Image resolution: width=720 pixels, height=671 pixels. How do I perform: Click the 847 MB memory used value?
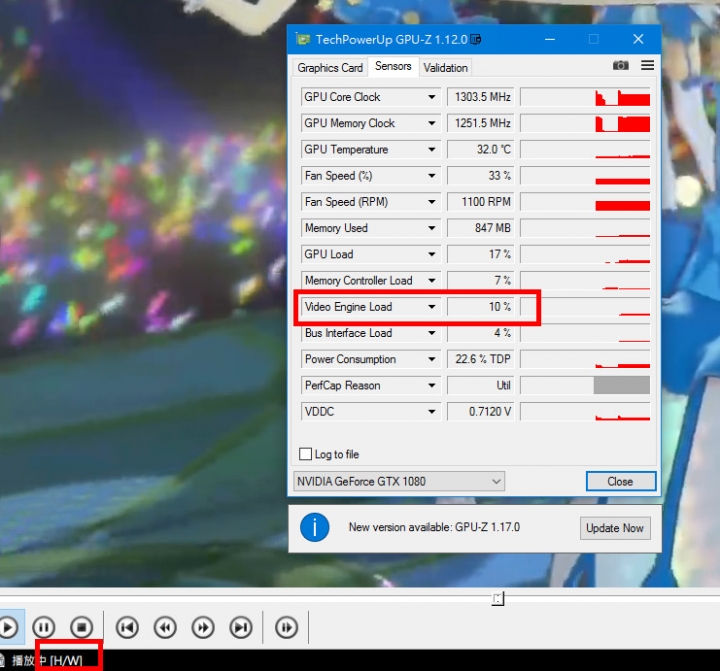[x=480, y=228]
